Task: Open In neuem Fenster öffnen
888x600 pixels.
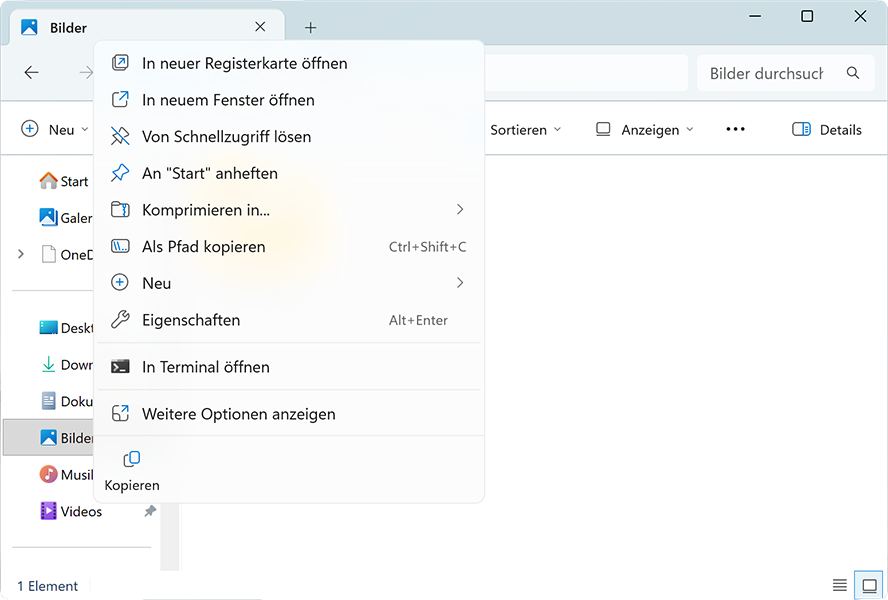Action: [228, 100]
